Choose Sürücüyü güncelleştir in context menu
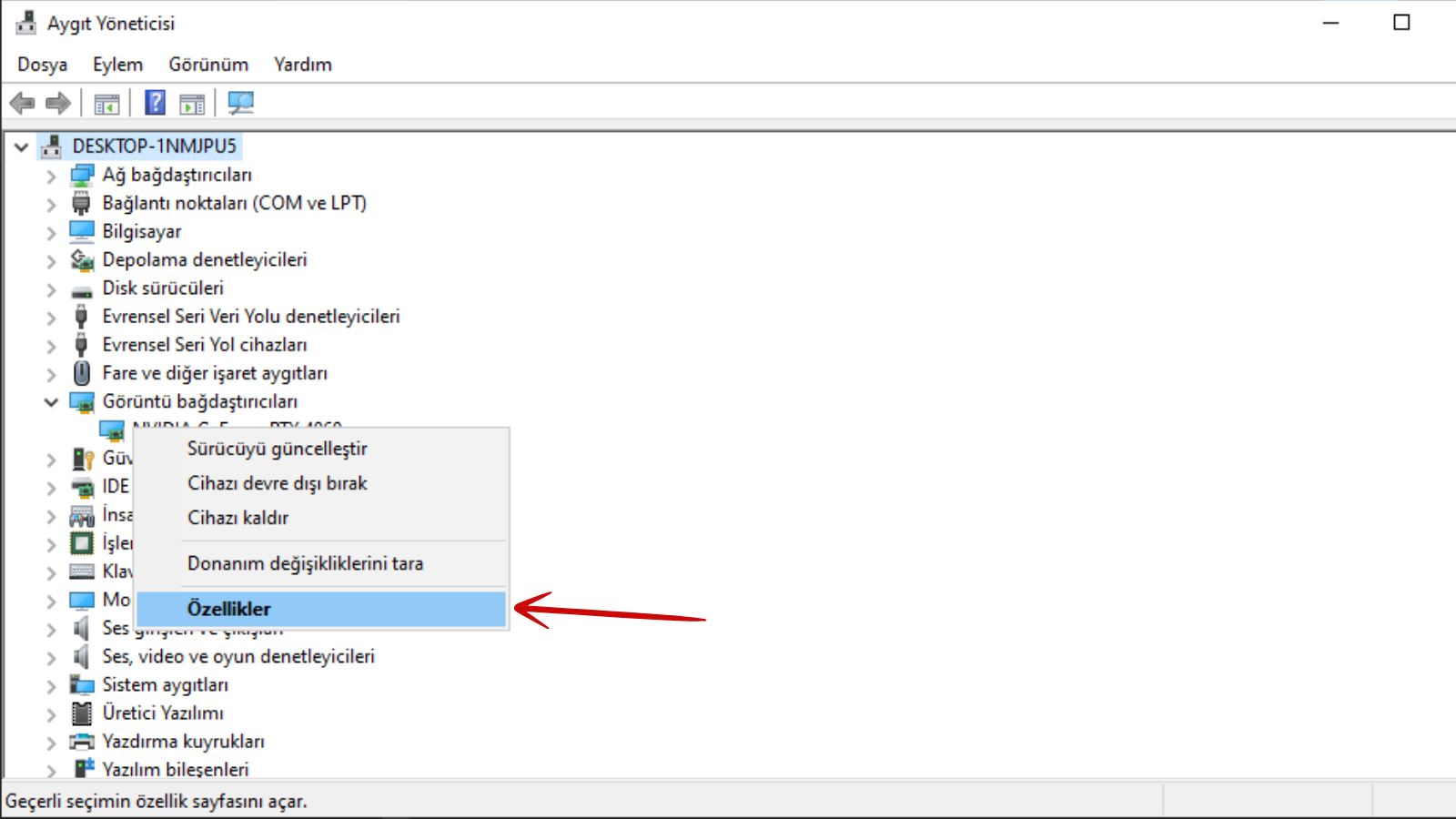Viewport: 1456px width, 819px height. pos(277,449)
